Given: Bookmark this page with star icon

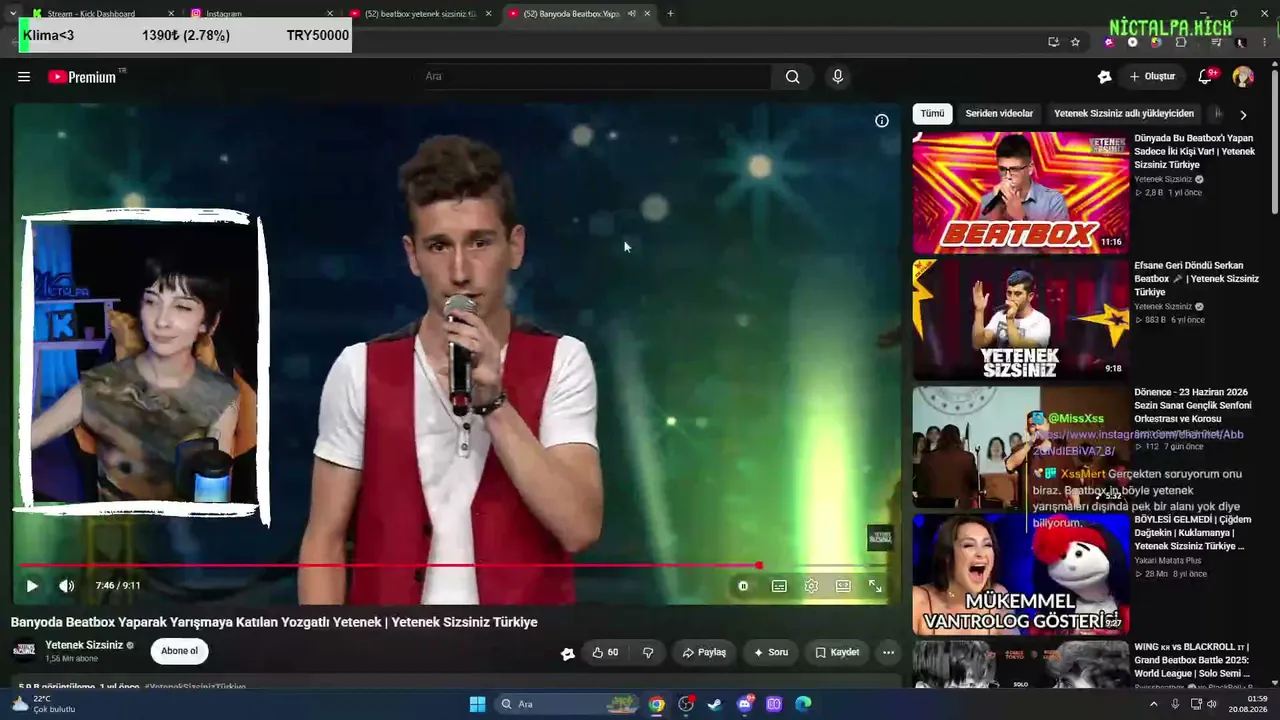Looking at the screenshot, I should click(x=1075, y=42).
